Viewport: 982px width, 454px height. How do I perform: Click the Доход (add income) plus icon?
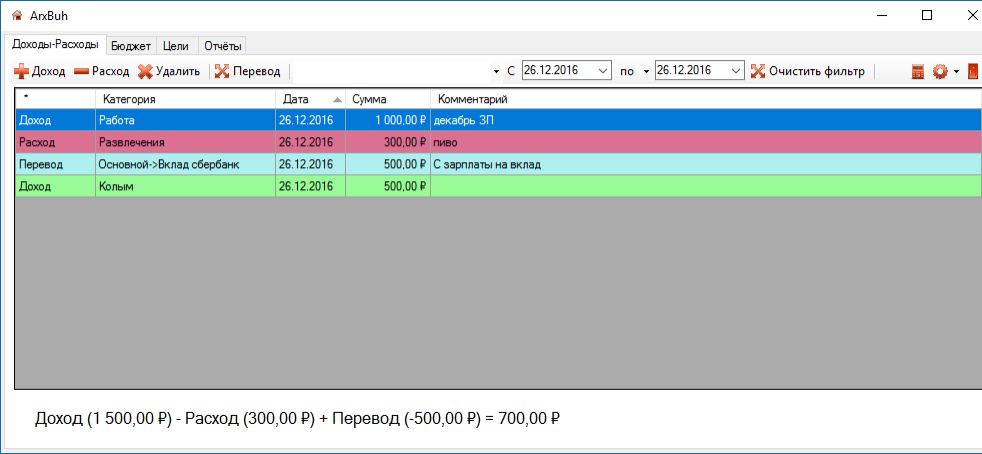pyautogui.click(x=21, y=72)
